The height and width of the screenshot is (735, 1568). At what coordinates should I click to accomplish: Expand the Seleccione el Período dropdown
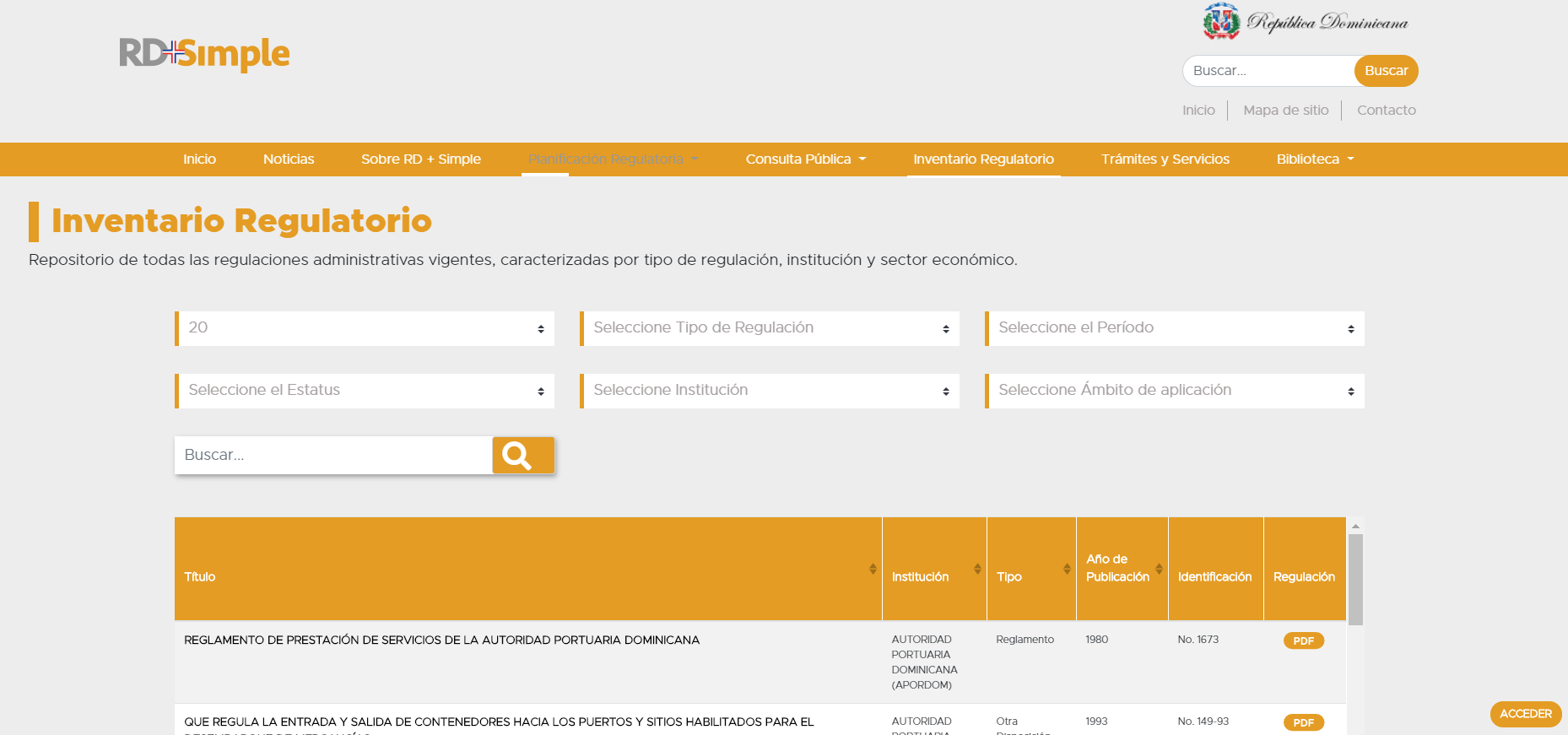click(1175, 328)
